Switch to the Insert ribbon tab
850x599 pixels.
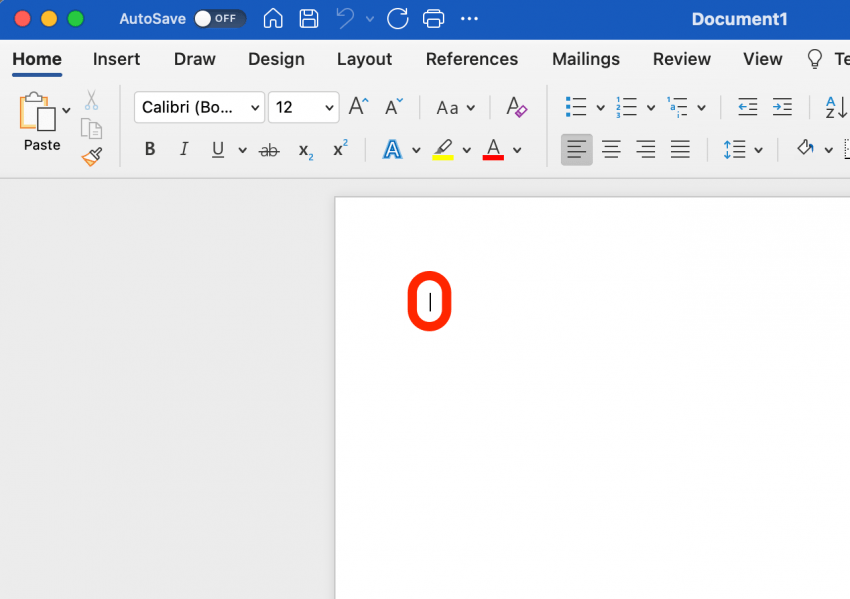point(116,59)
